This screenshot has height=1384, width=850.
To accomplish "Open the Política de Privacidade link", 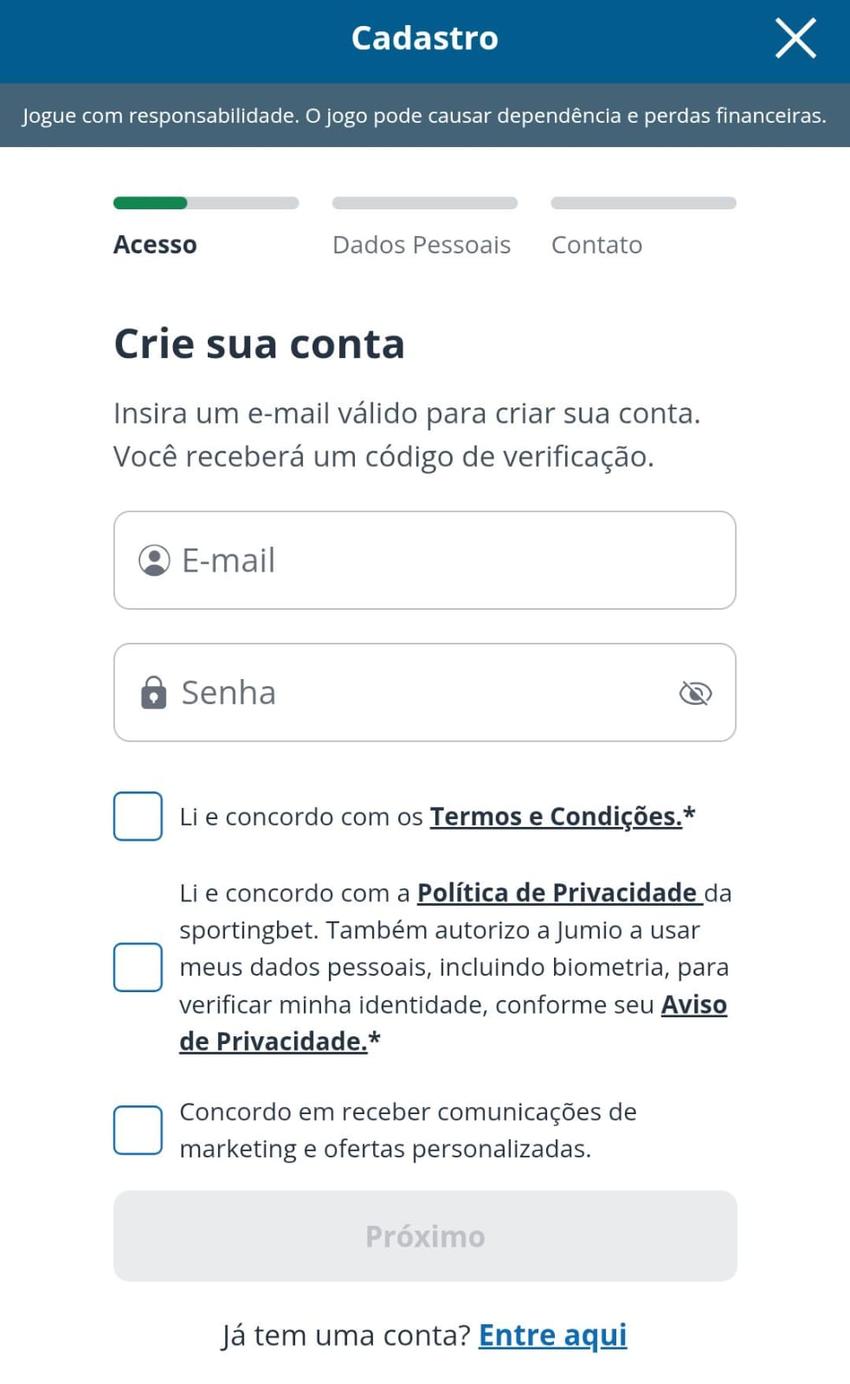I will 556,891.
